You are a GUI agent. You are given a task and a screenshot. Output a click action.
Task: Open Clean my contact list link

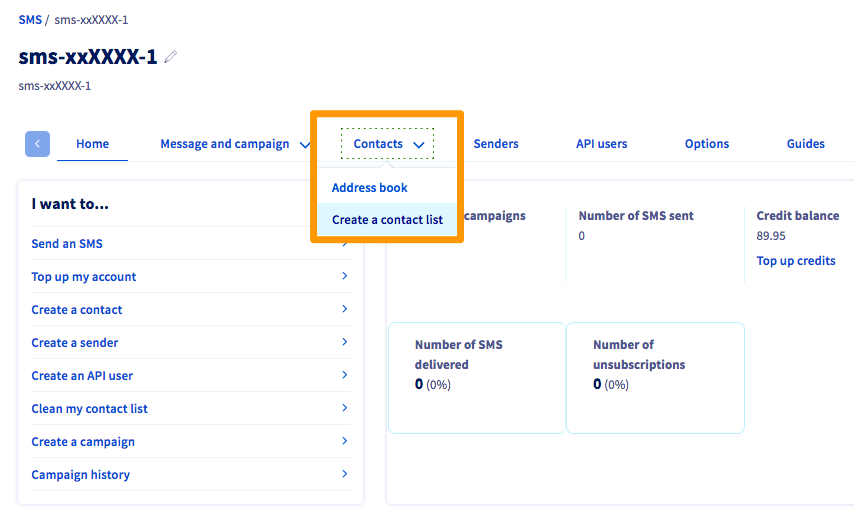click(x=89, y=409)
